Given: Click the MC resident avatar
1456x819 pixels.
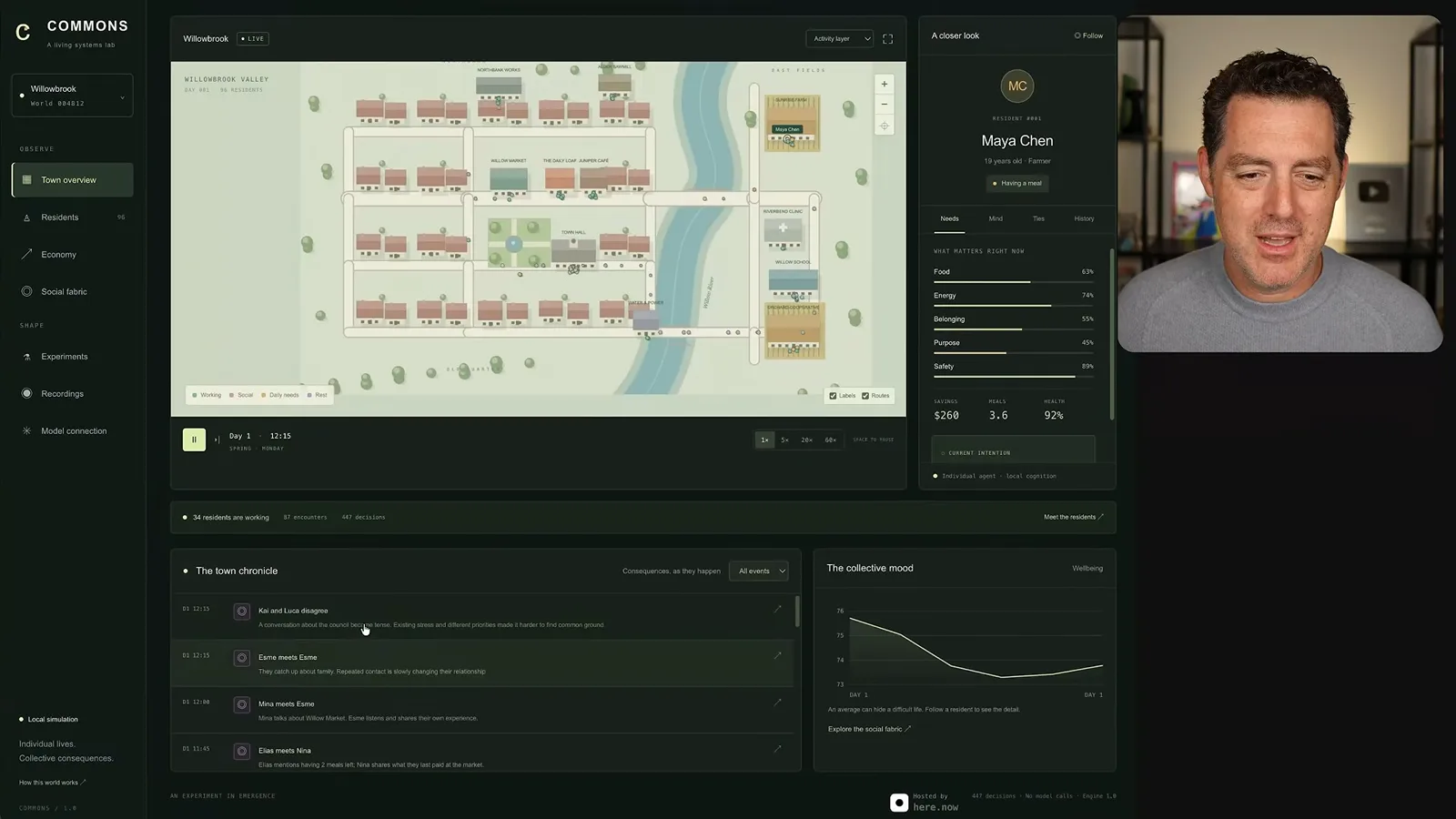Looking at the screenshot, I should pos(1017,86).
